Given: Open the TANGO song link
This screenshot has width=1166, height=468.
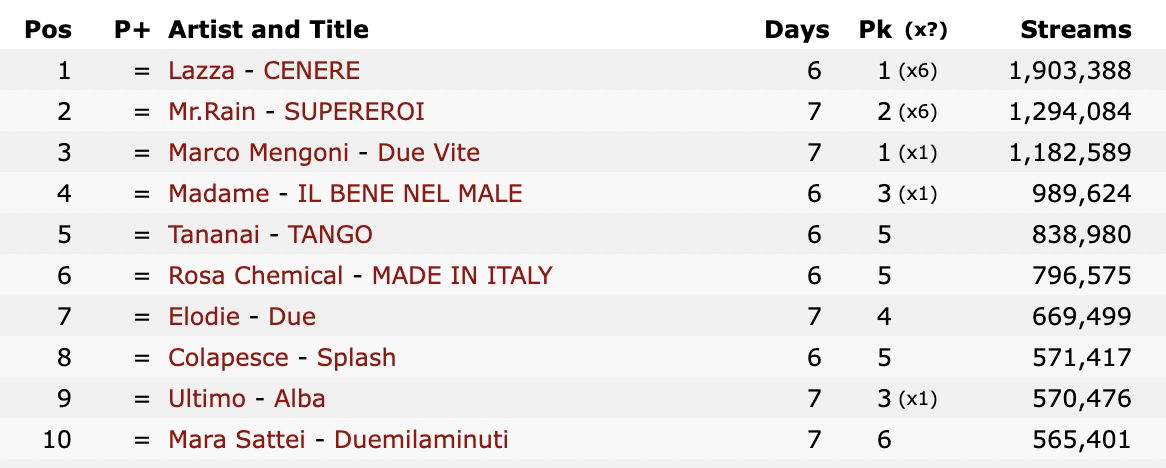Looking at the screenshot, I should pos(330,234).
